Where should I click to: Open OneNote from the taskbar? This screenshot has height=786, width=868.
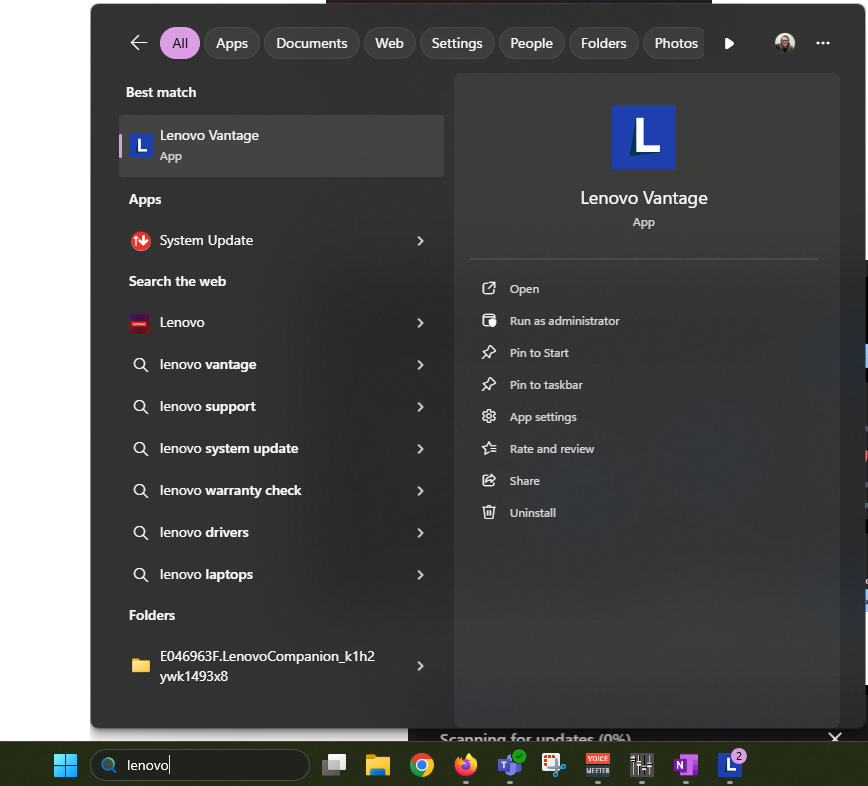coord(685,765)
